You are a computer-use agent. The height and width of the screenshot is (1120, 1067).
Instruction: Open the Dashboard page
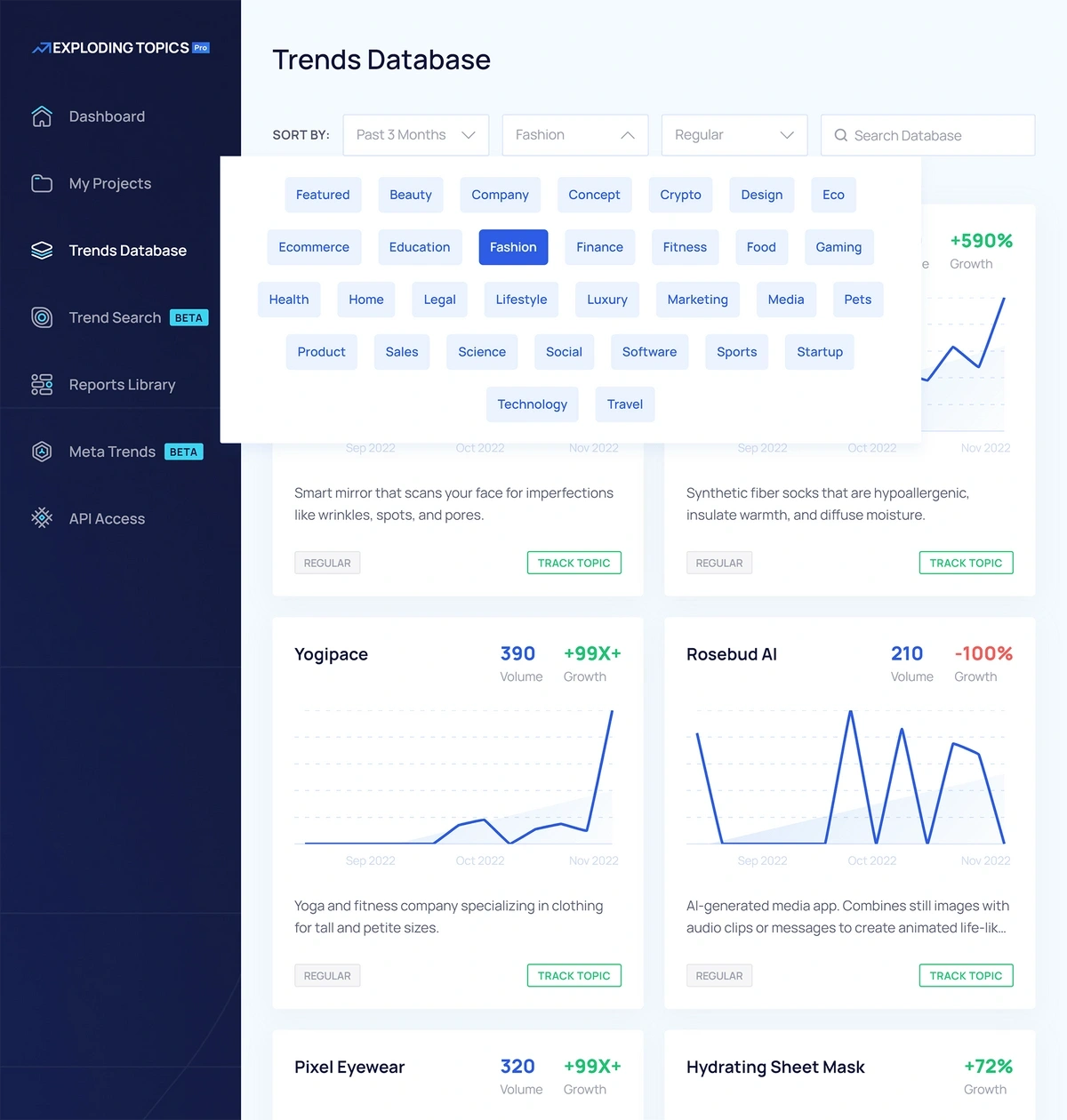[x=107, y=116]
